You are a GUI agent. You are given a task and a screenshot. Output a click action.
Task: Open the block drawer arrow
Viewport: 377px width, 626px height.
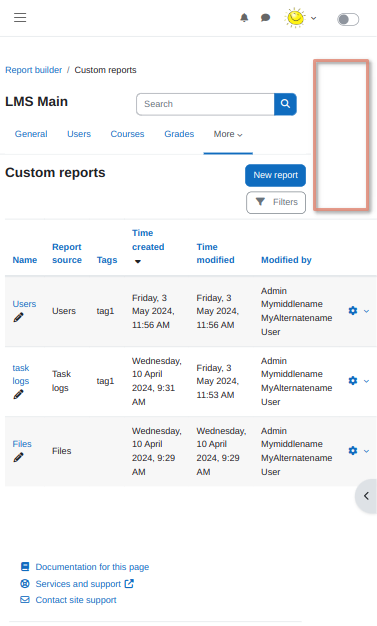coord(366,496)
